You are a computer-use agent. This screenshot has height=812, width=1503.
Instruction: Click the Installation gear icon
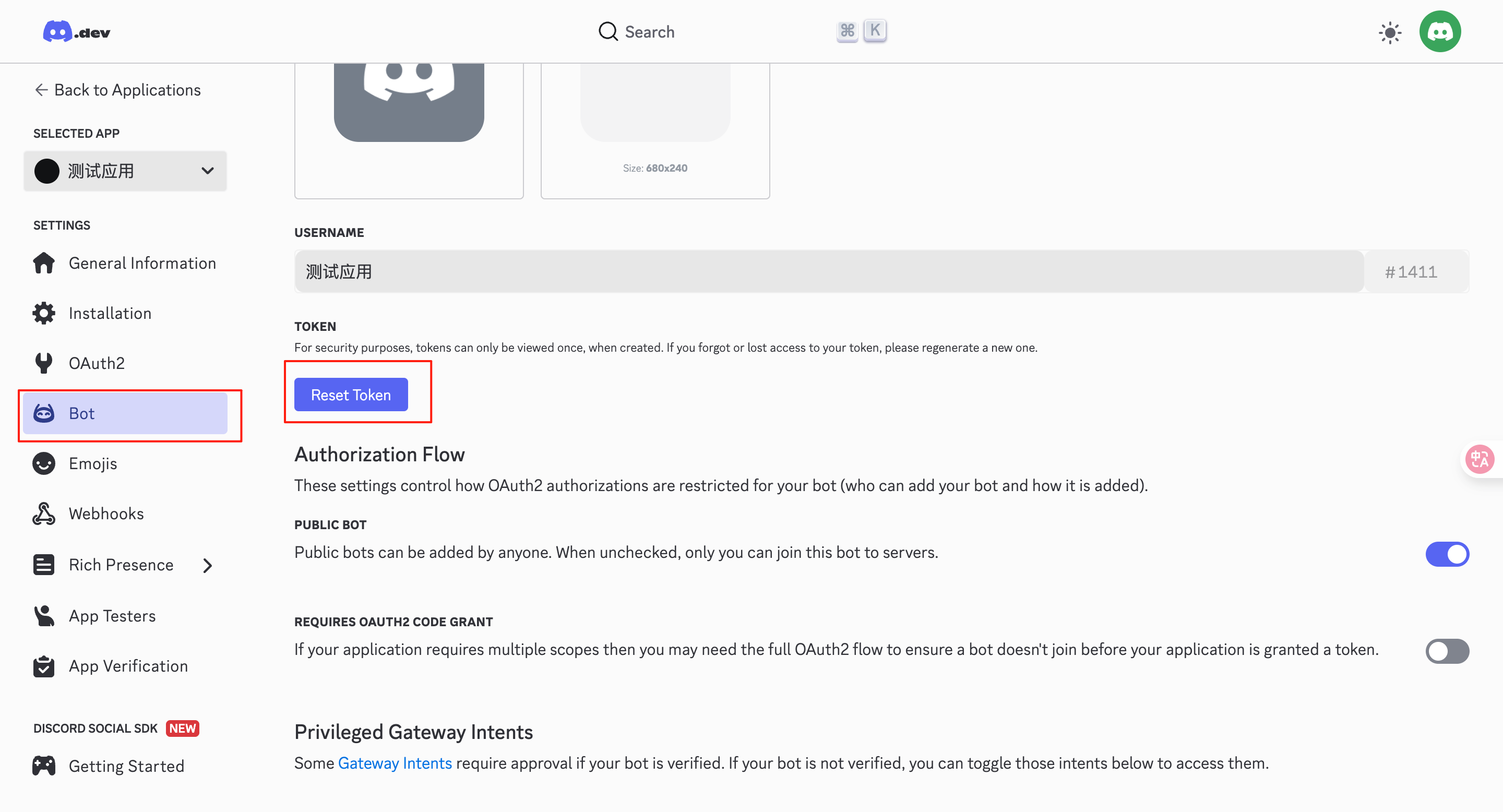point(44,313)
